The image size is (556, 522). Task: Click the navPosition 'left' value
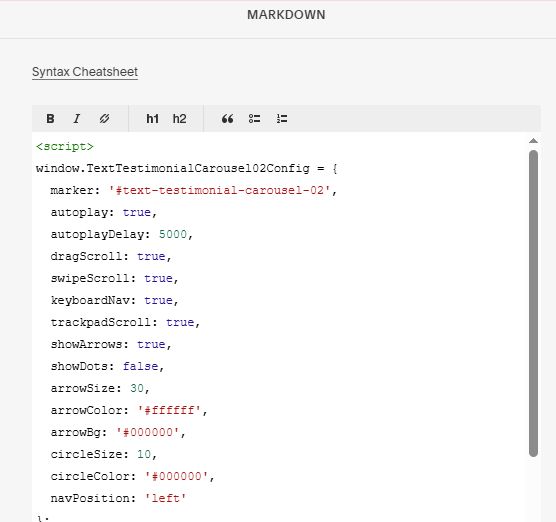click(x=166, y=498)
